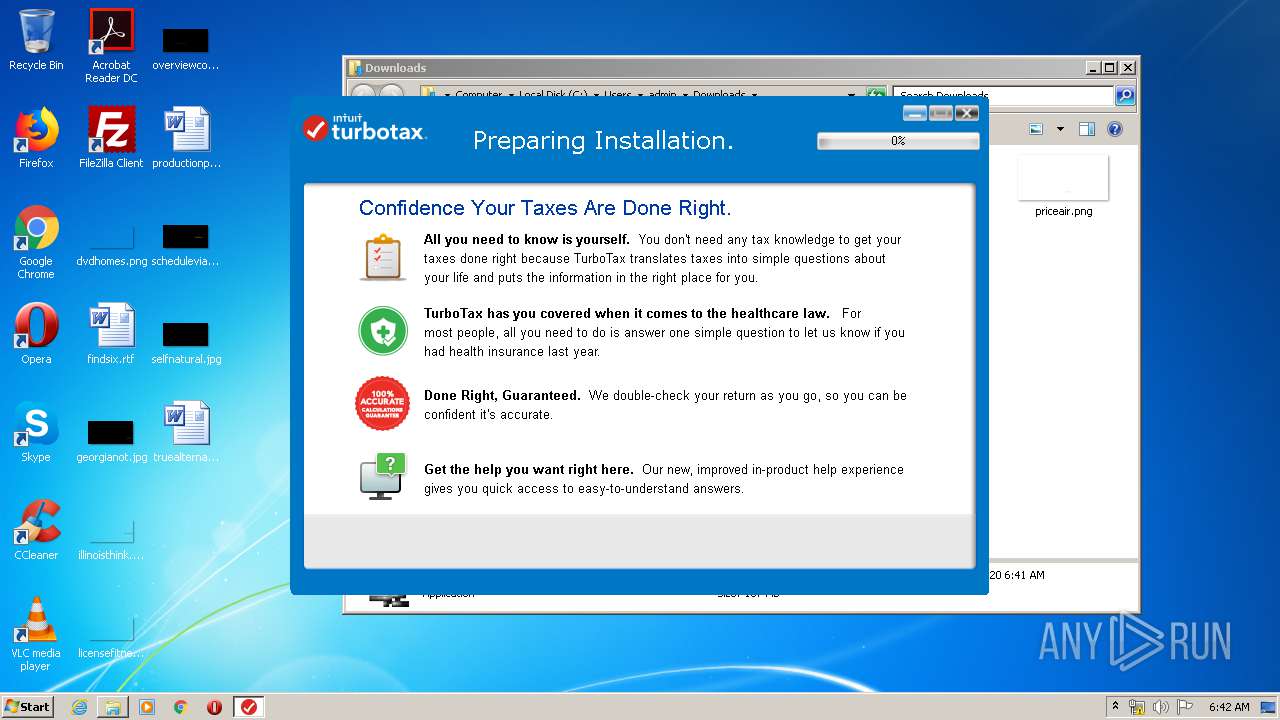Open Opera from the taskbar
The image size is (1280, 720).
(214, 707)
